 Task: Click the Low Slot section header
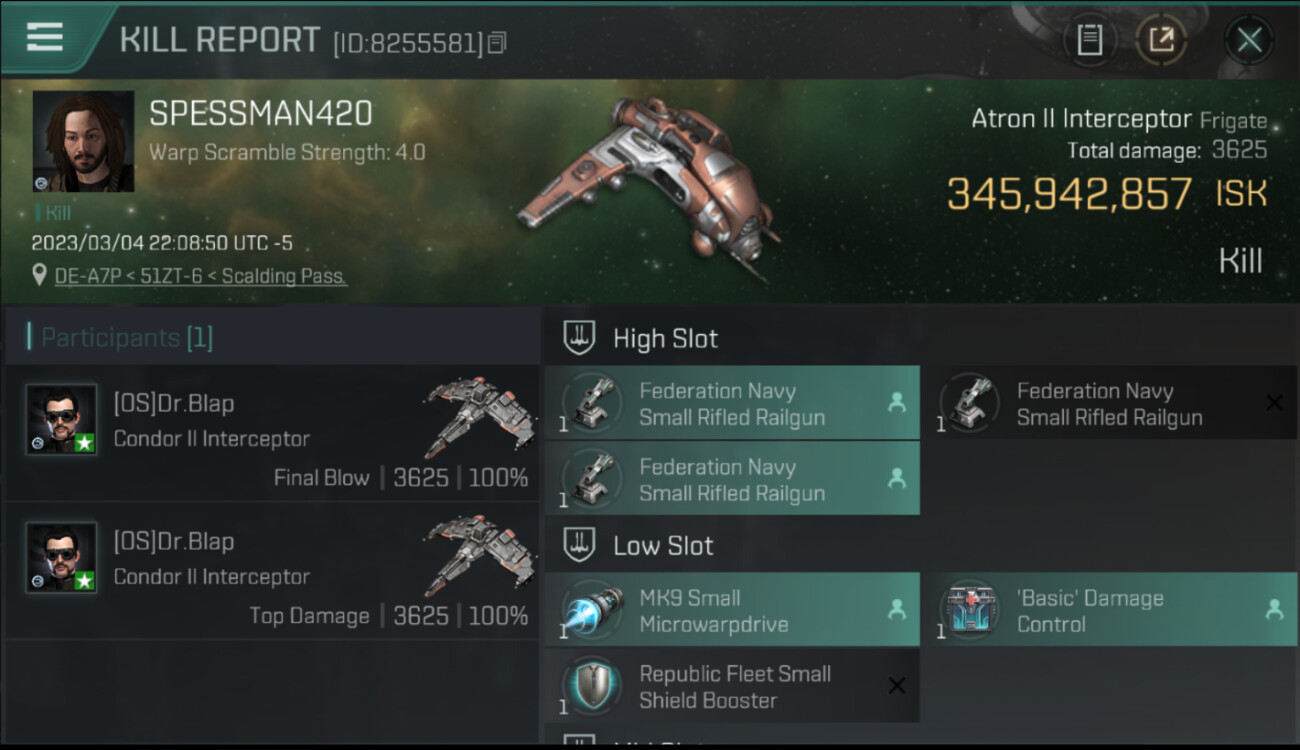coord(640,546)
